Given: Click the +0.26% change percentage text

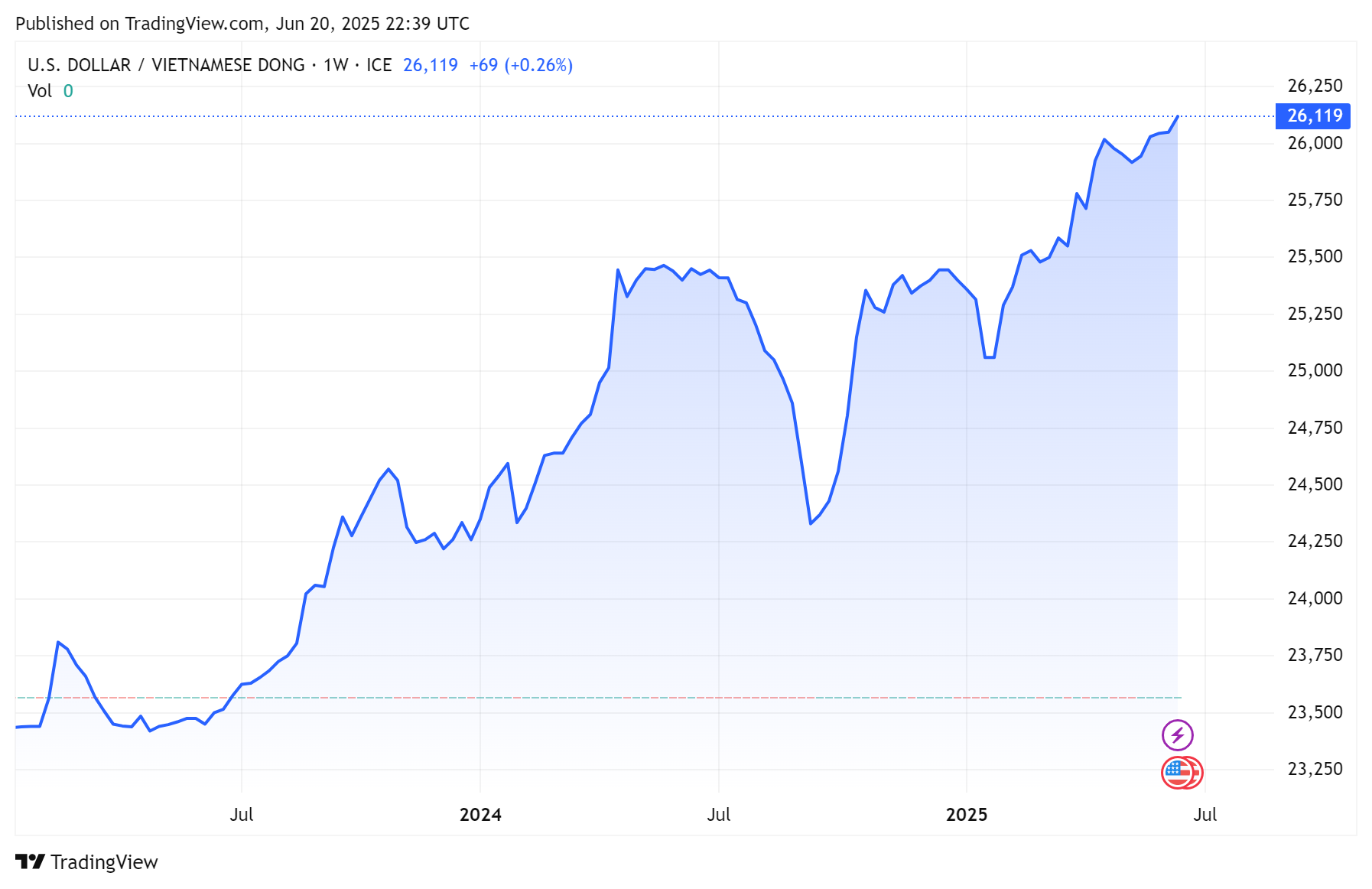Looking at the screenshot, I should 540,65.
